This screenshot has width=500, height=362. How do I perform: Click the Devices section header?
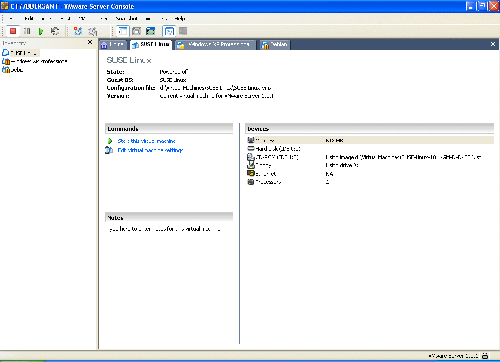pyautogui.click(x=370, y=129)
